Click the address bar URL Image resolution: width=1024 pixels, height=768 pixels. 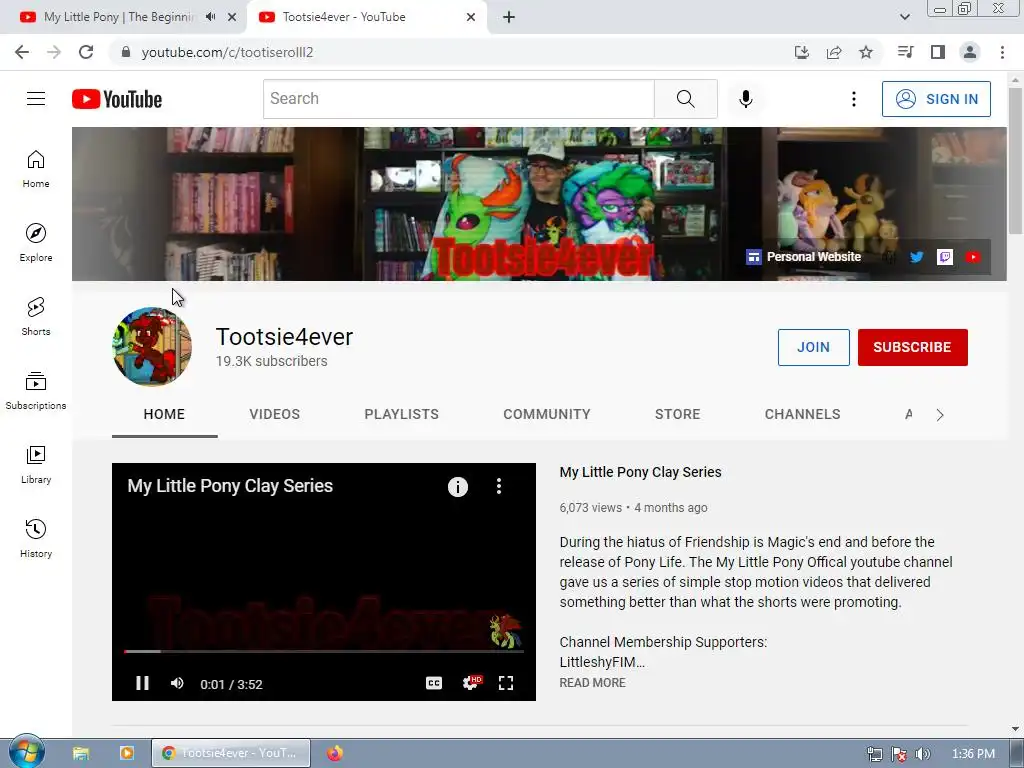click(227, 52)
